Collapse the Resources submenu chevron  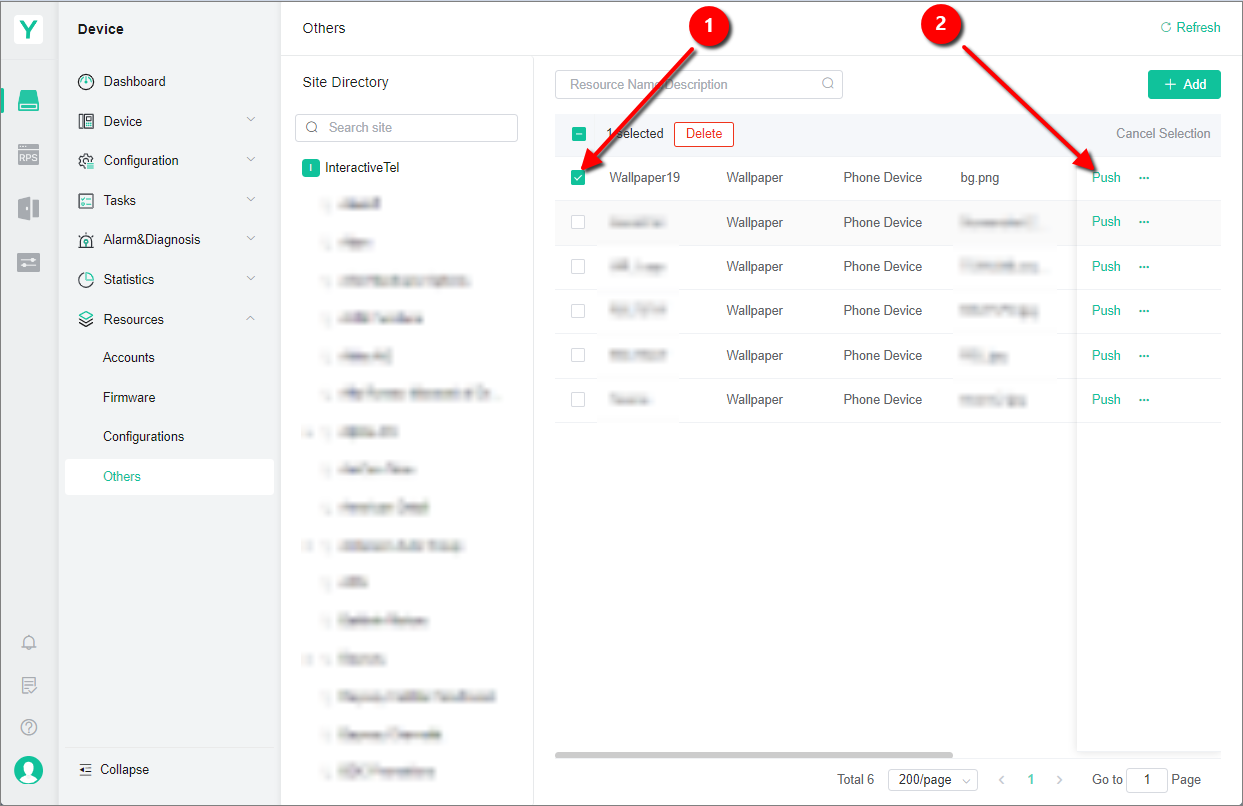point(251,319)
